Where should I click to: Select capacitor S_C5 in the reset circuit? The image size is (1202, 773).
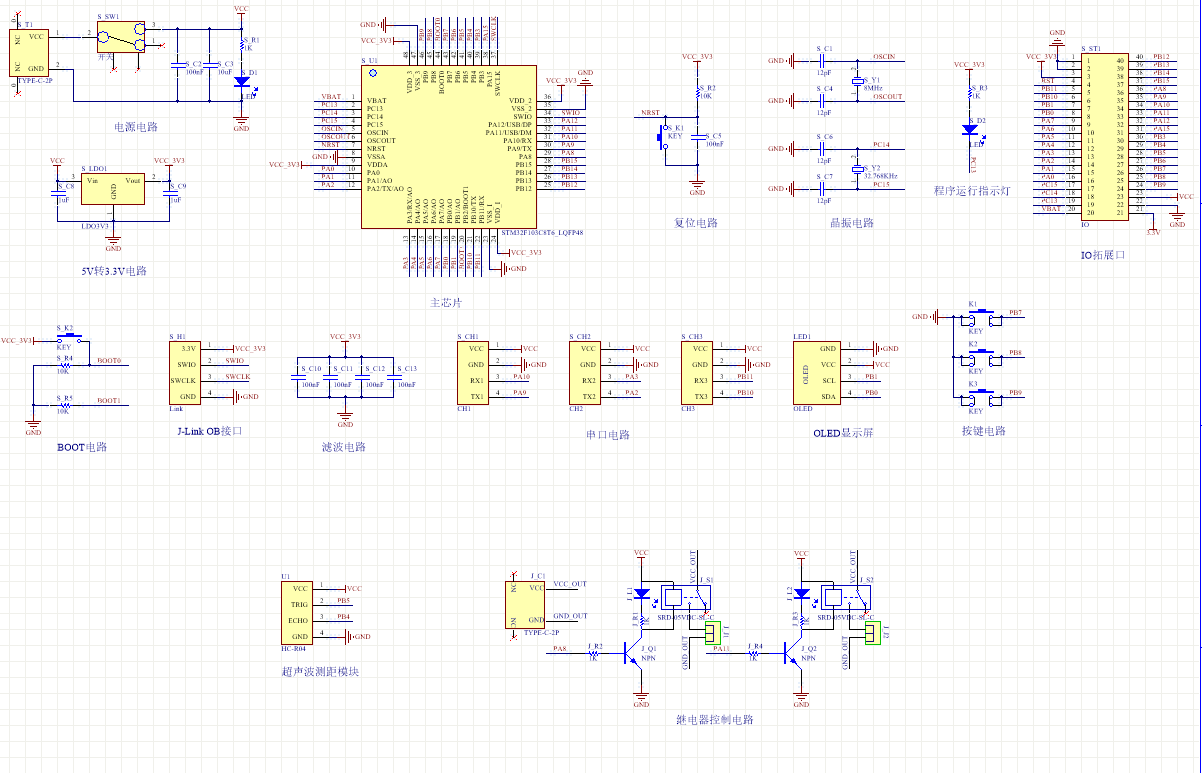697,139
